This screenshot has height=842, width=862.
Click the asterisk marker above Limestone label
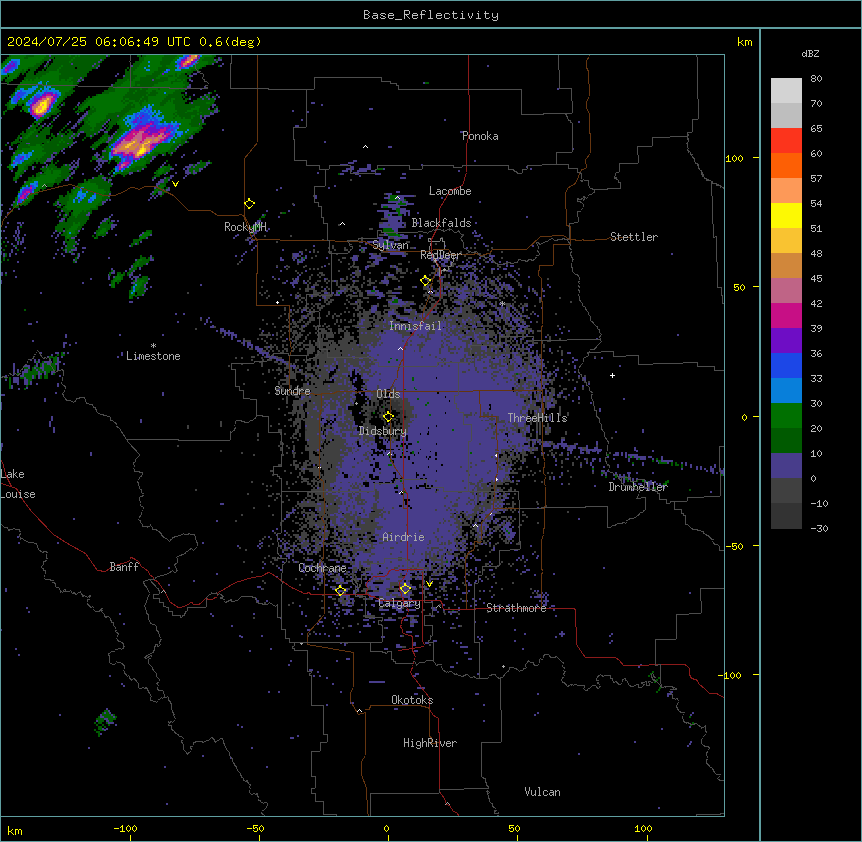[x=153, y=346]
